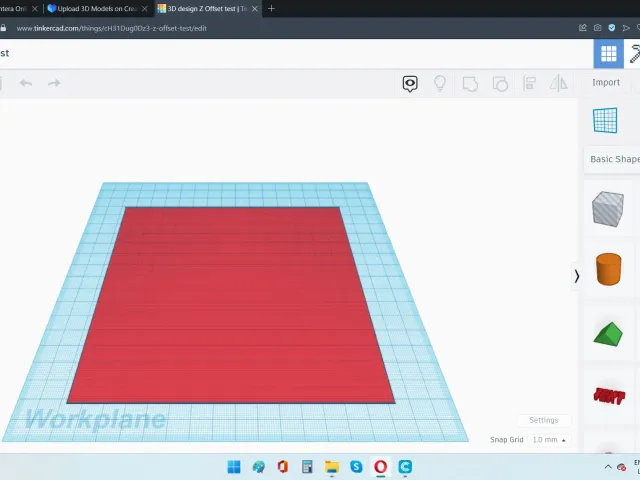Screen dimensions: 640x480
Task: Click the blue shield ad-blocker icon
Action: tap(611, 28)
